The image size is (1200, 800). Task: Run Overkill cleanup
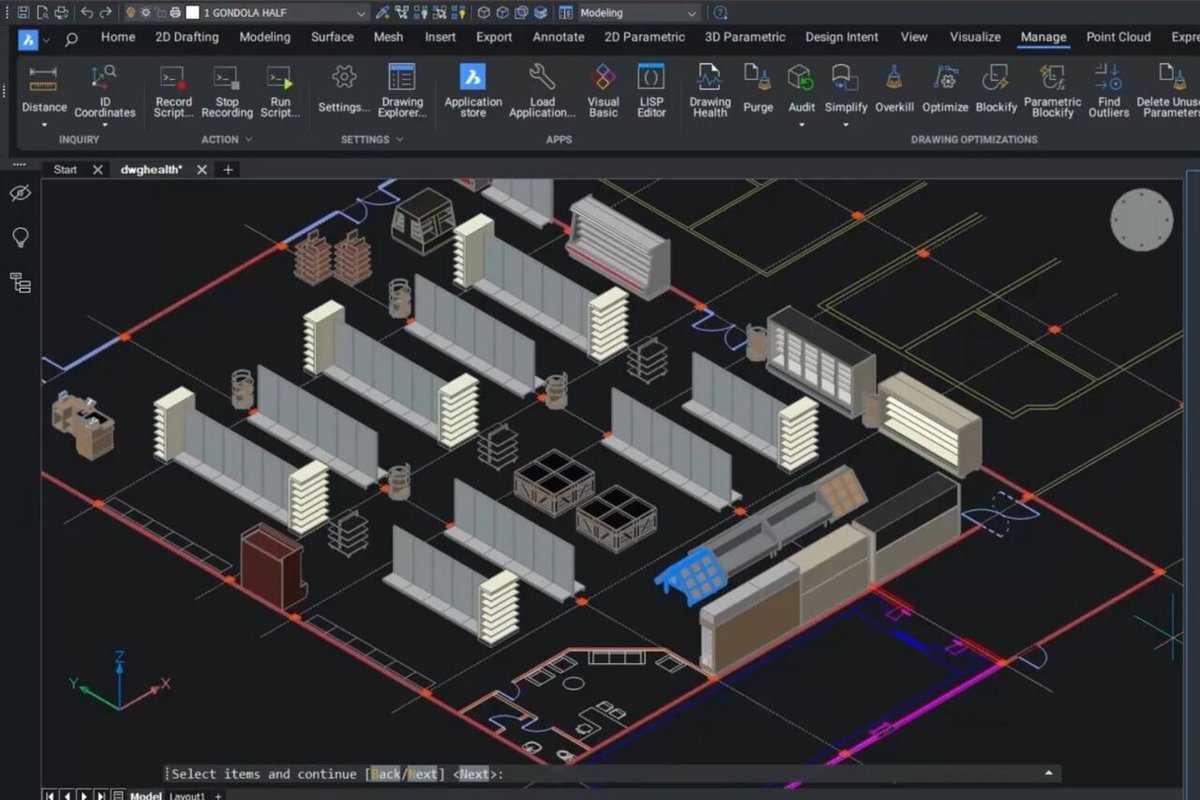tap(894, 90)
